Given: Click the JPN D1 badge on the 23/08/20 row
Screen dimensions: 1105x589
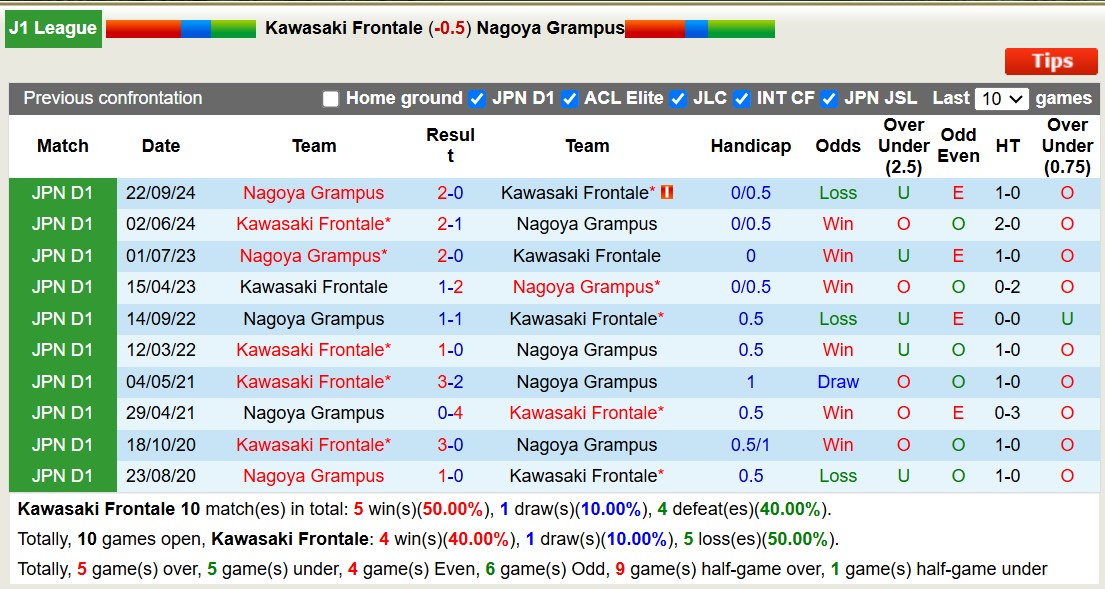Looking at the screenshot, I should click(62, 476).
